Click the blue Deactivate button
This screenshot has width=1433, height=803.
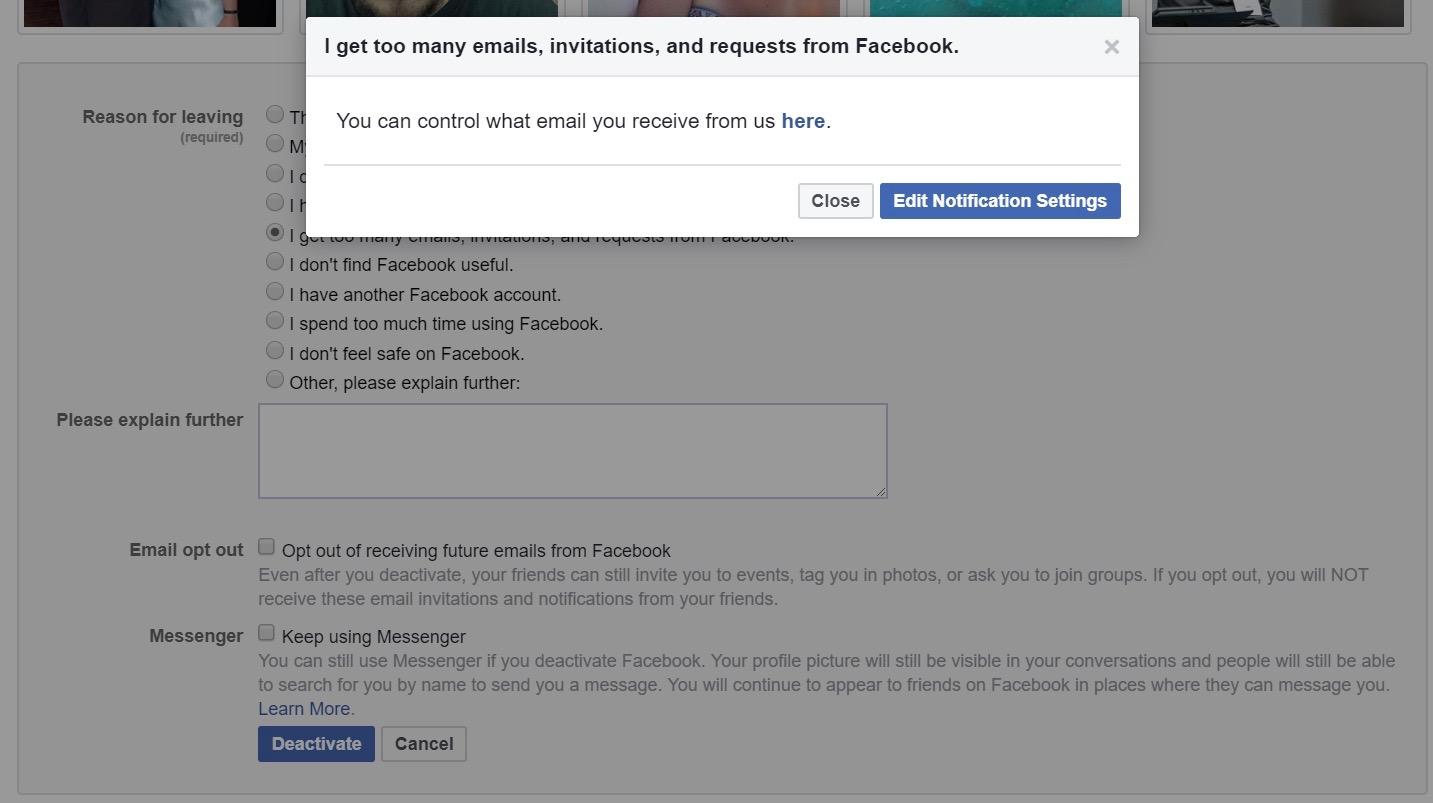point(316,744)
